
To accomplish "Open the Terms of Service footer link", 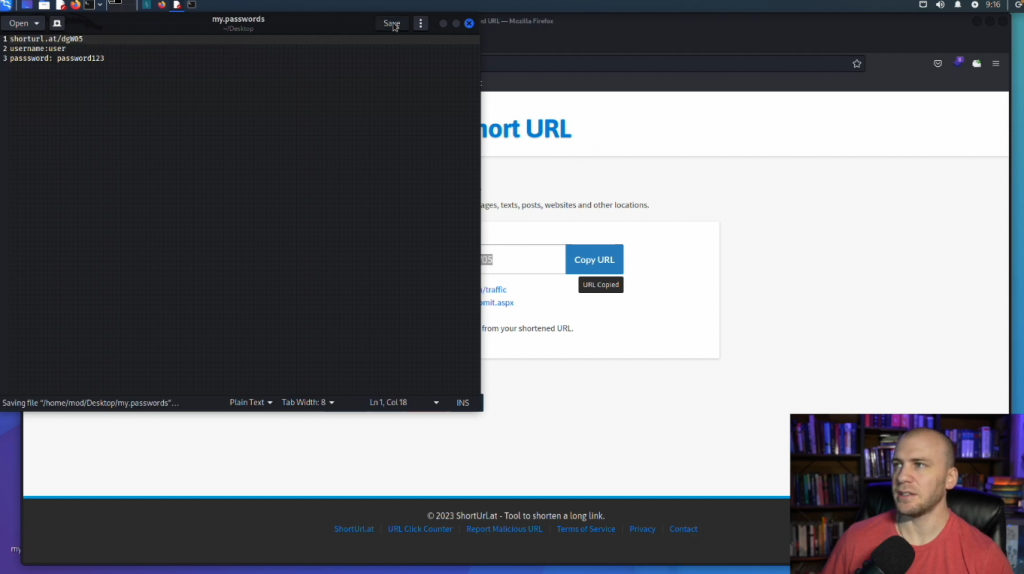I will (586, 529).
